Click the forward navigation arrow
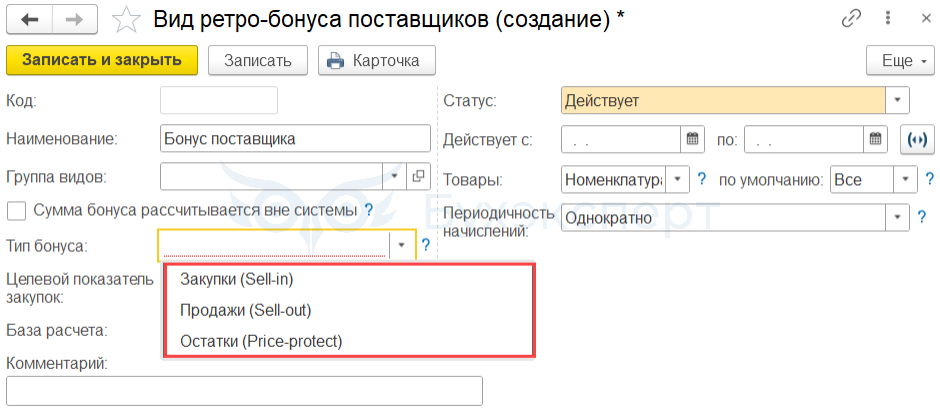The width and height of the screenshot is (940, 418). [75, 19]
